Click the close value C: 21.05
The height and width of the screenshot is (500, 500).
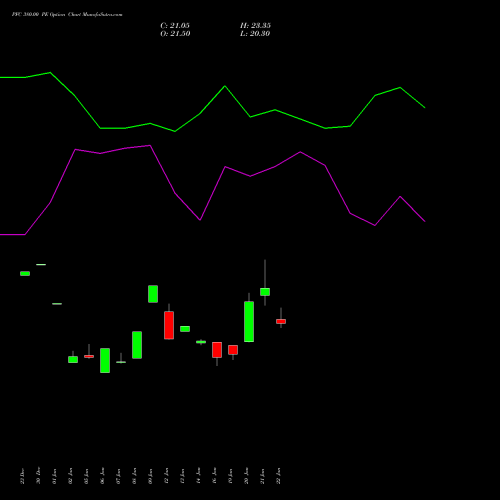pyautogui.click(x=175, y=26)
